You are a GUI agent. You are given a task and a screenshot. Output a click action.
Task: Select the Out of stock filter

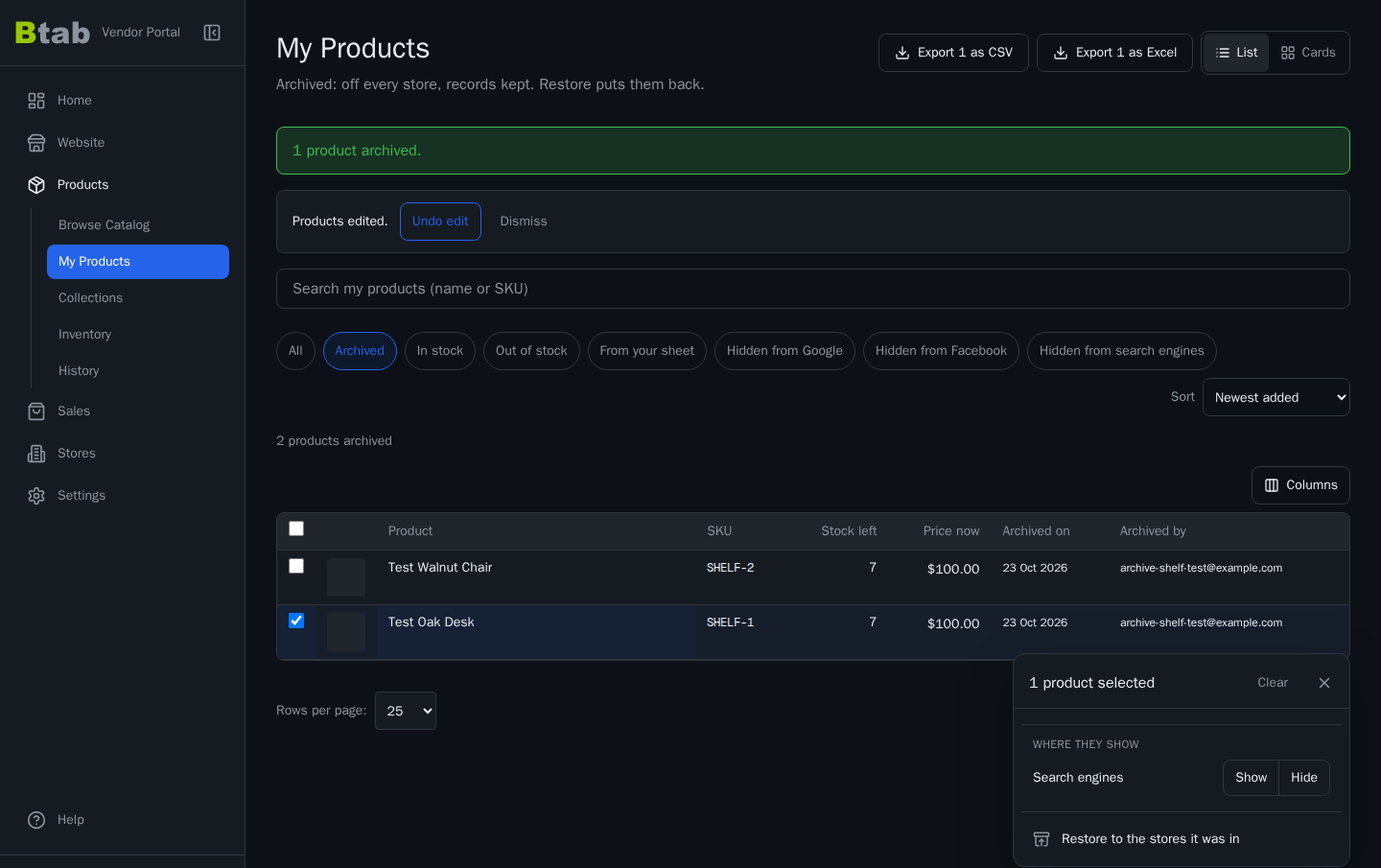(x=531, y=351)
